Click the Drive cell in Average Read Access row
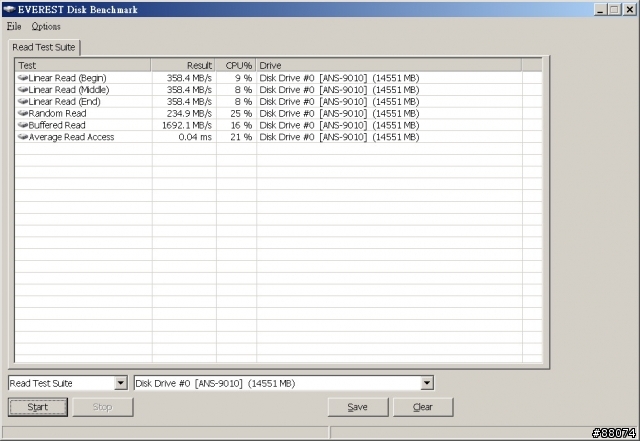The height and width of the screenshot is (441, 640). point(339,137)
